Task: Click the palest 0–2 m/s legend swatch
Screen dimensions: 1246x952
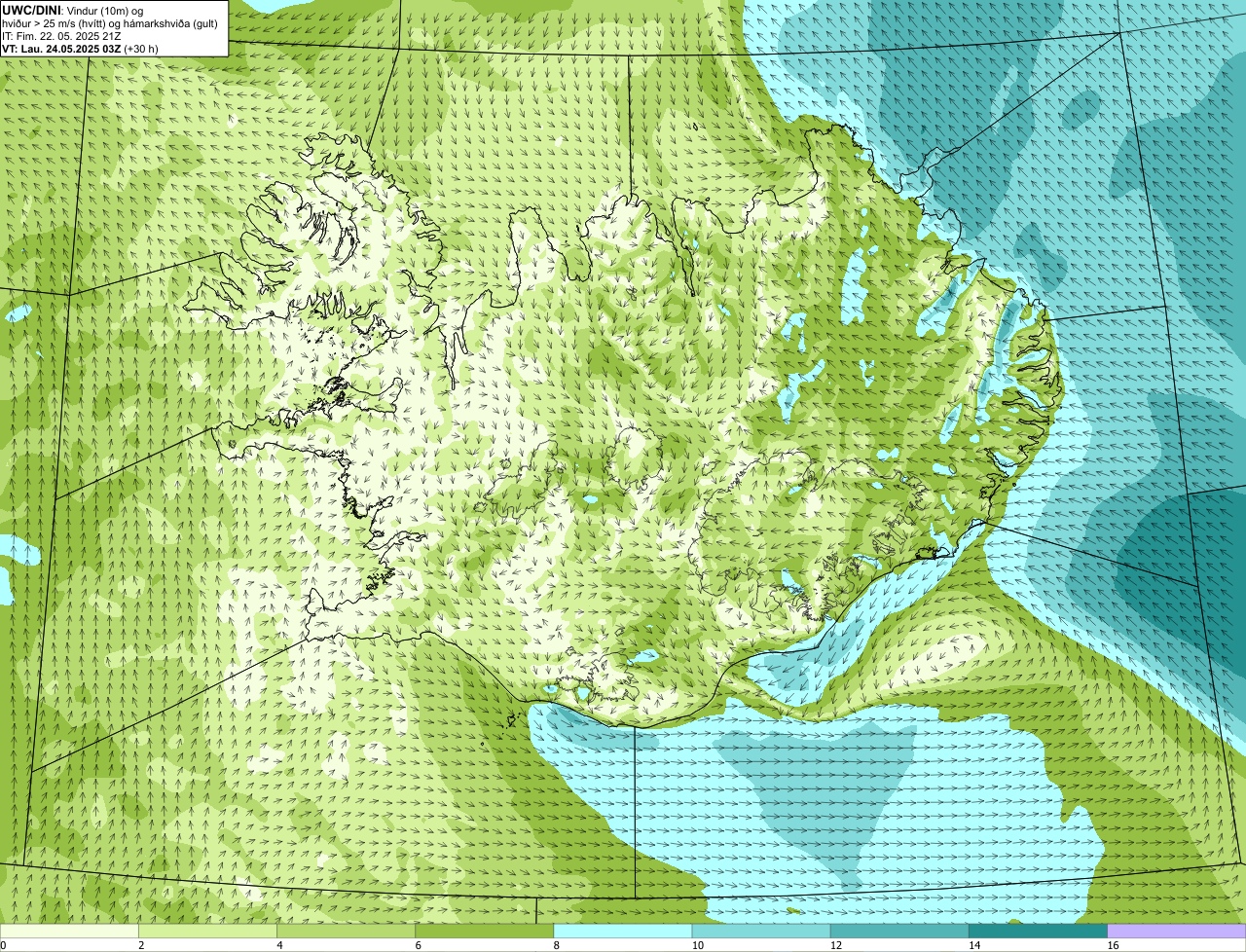Action: (69, 931)
